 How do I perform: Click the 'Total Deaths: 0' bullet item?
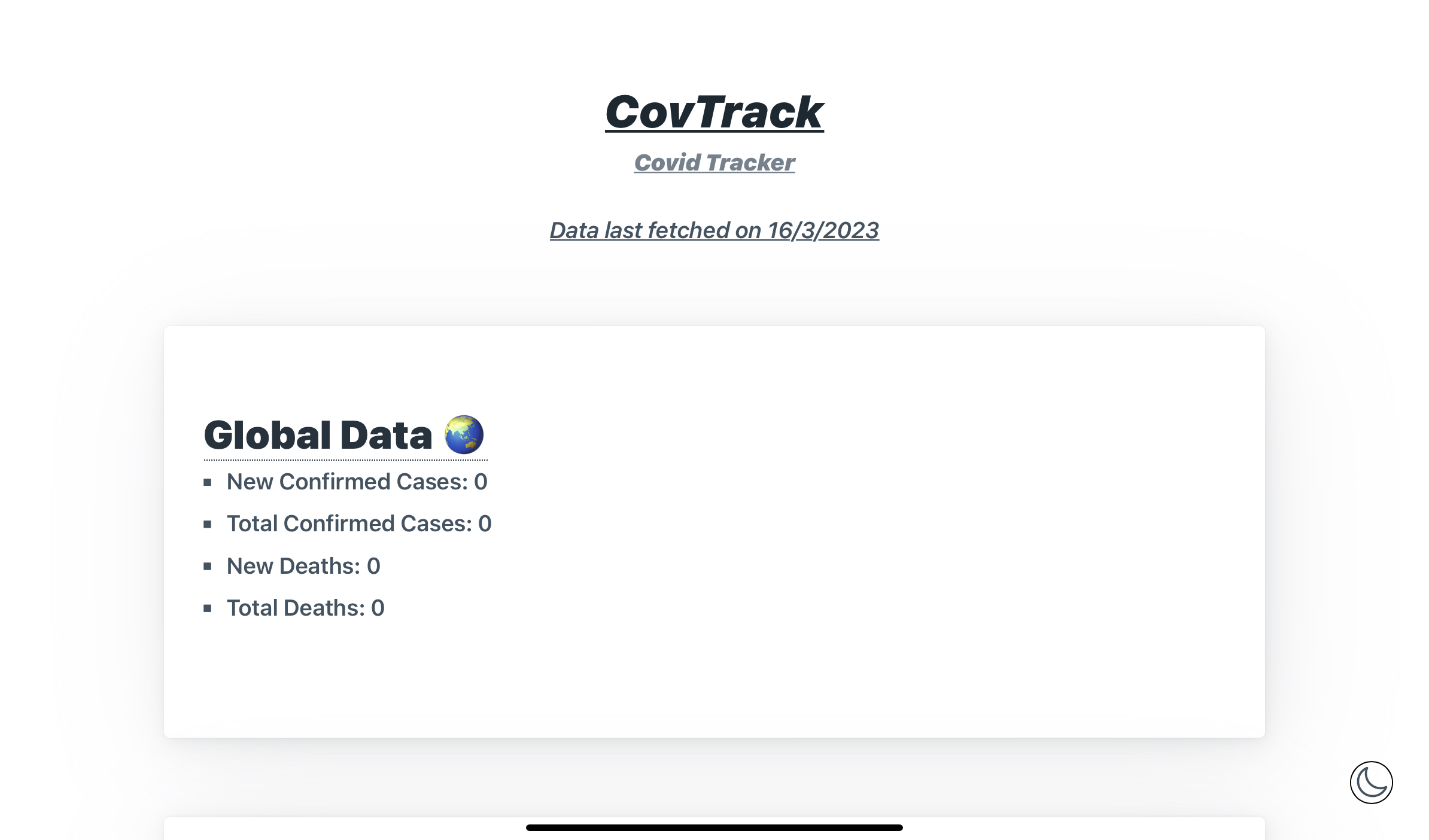point(305,607)
